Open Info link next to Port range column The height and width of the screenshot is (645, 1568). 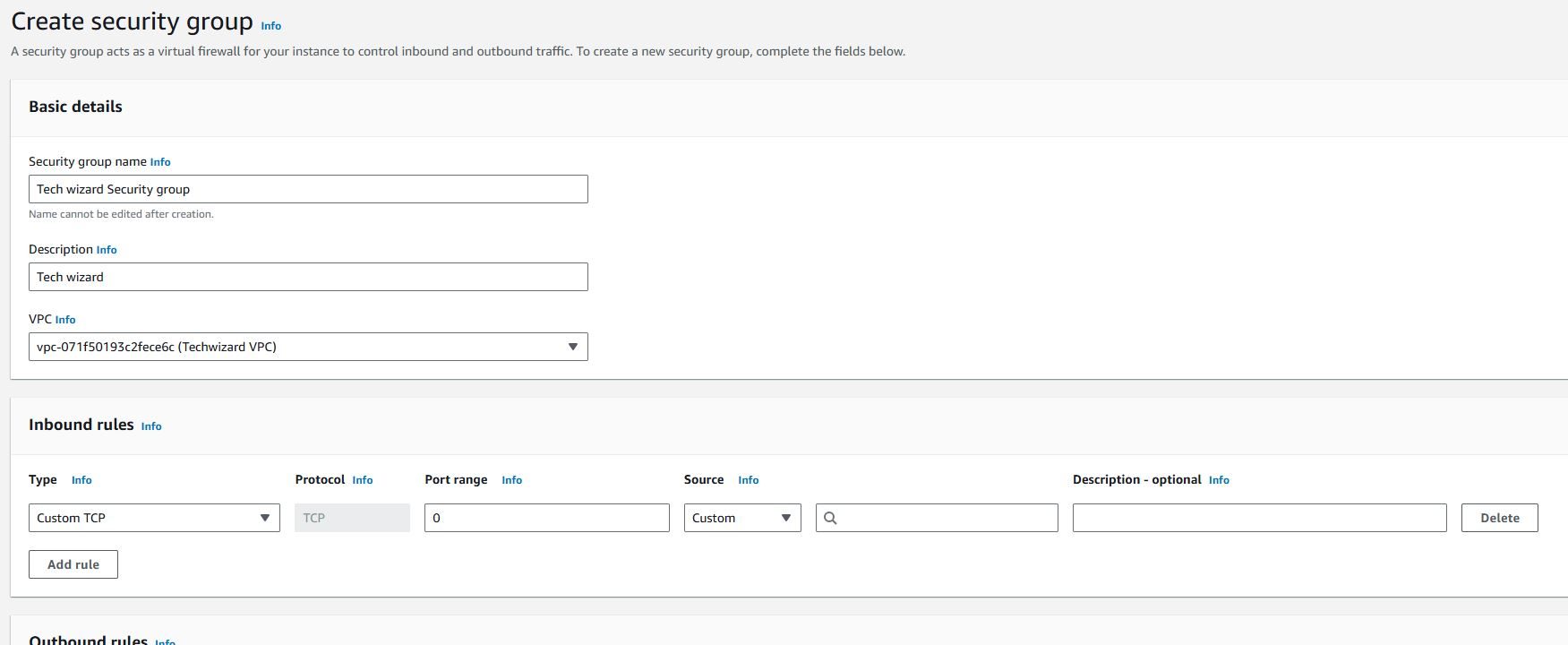511,480
